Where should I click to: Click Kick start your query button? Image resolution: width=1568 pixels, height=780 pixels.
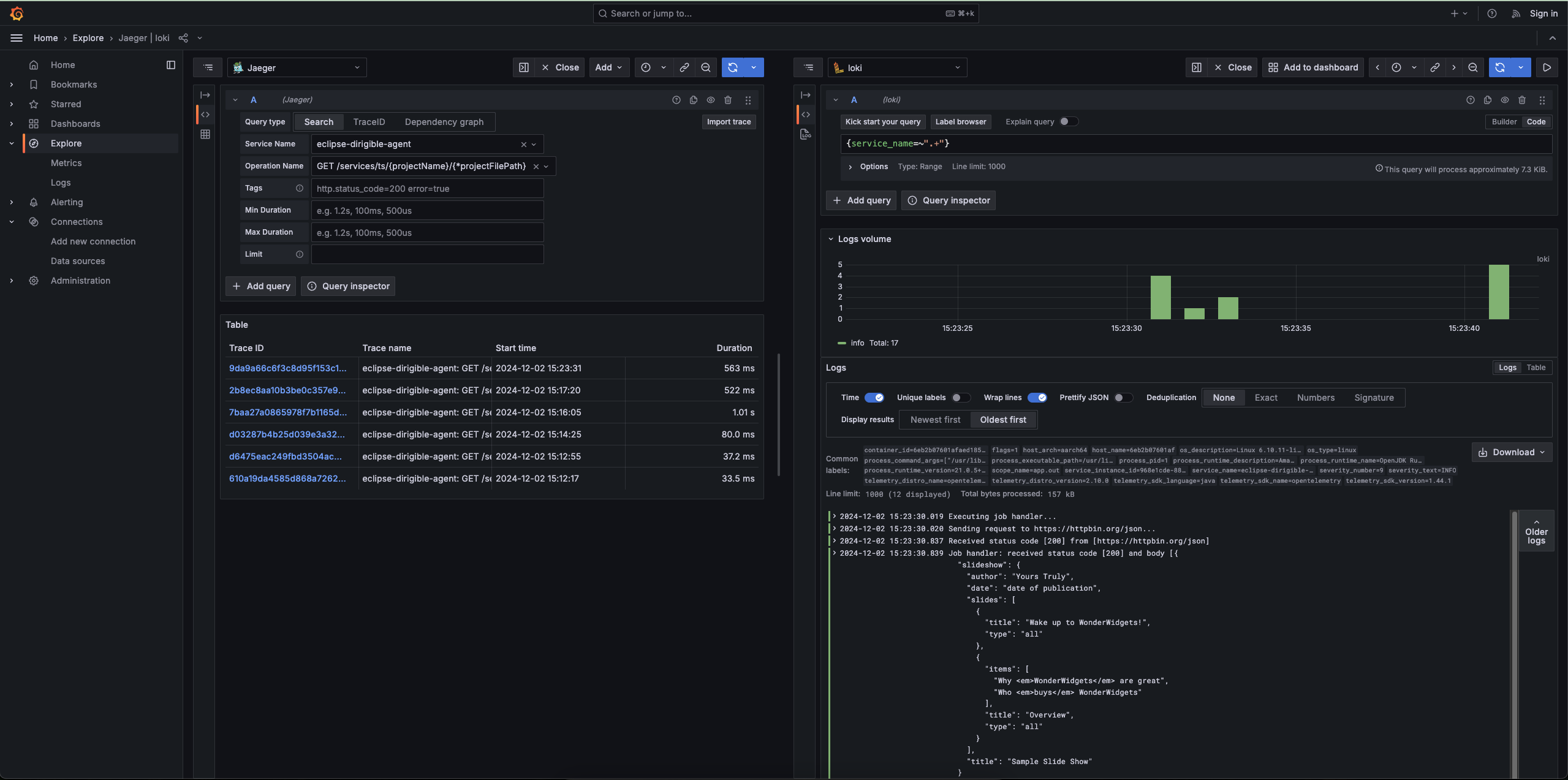pos(883,121)
